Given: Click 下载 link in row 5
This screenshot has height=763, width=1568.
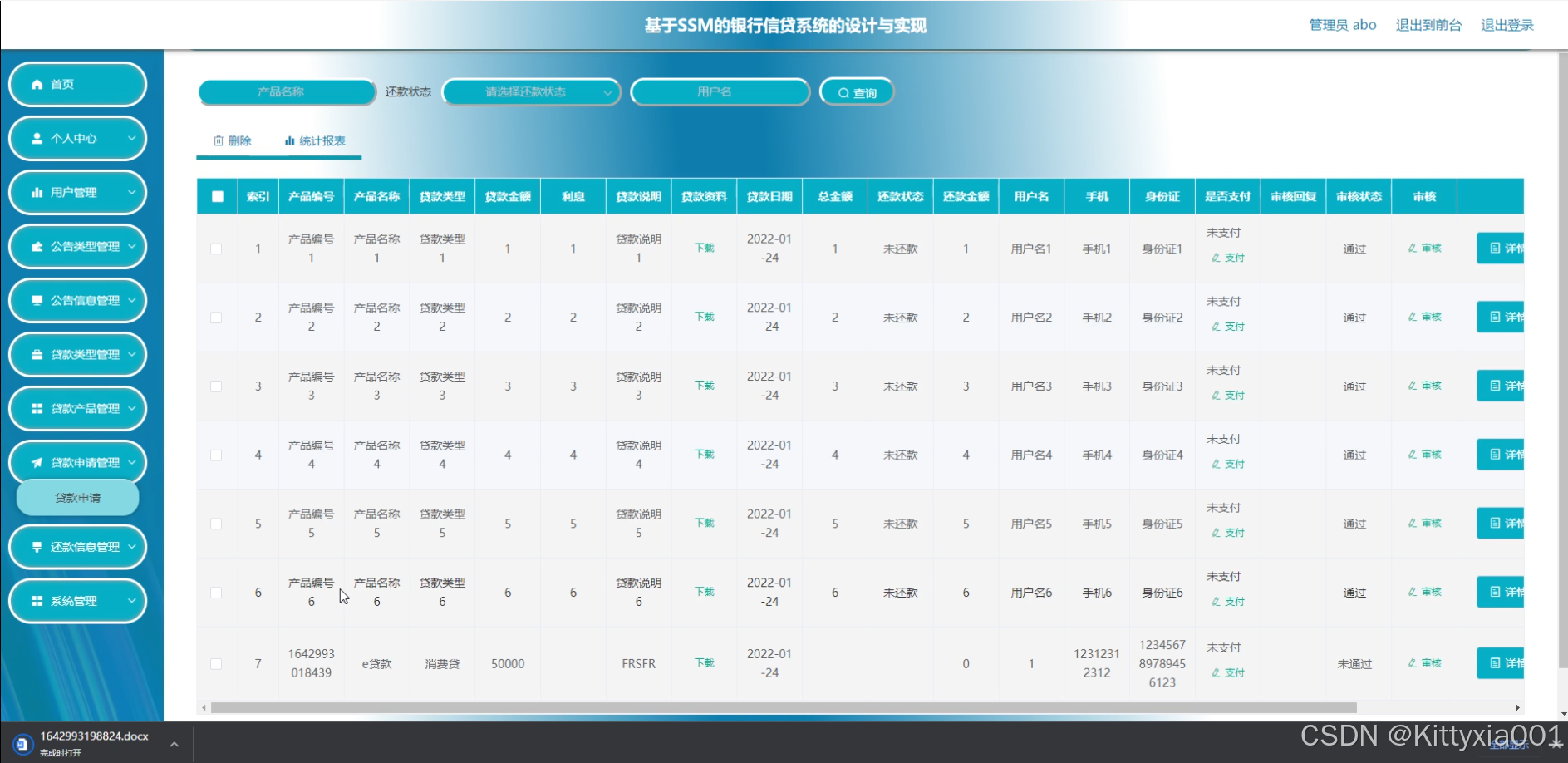Looking at the screenshot, I should (x=704, y=523).
